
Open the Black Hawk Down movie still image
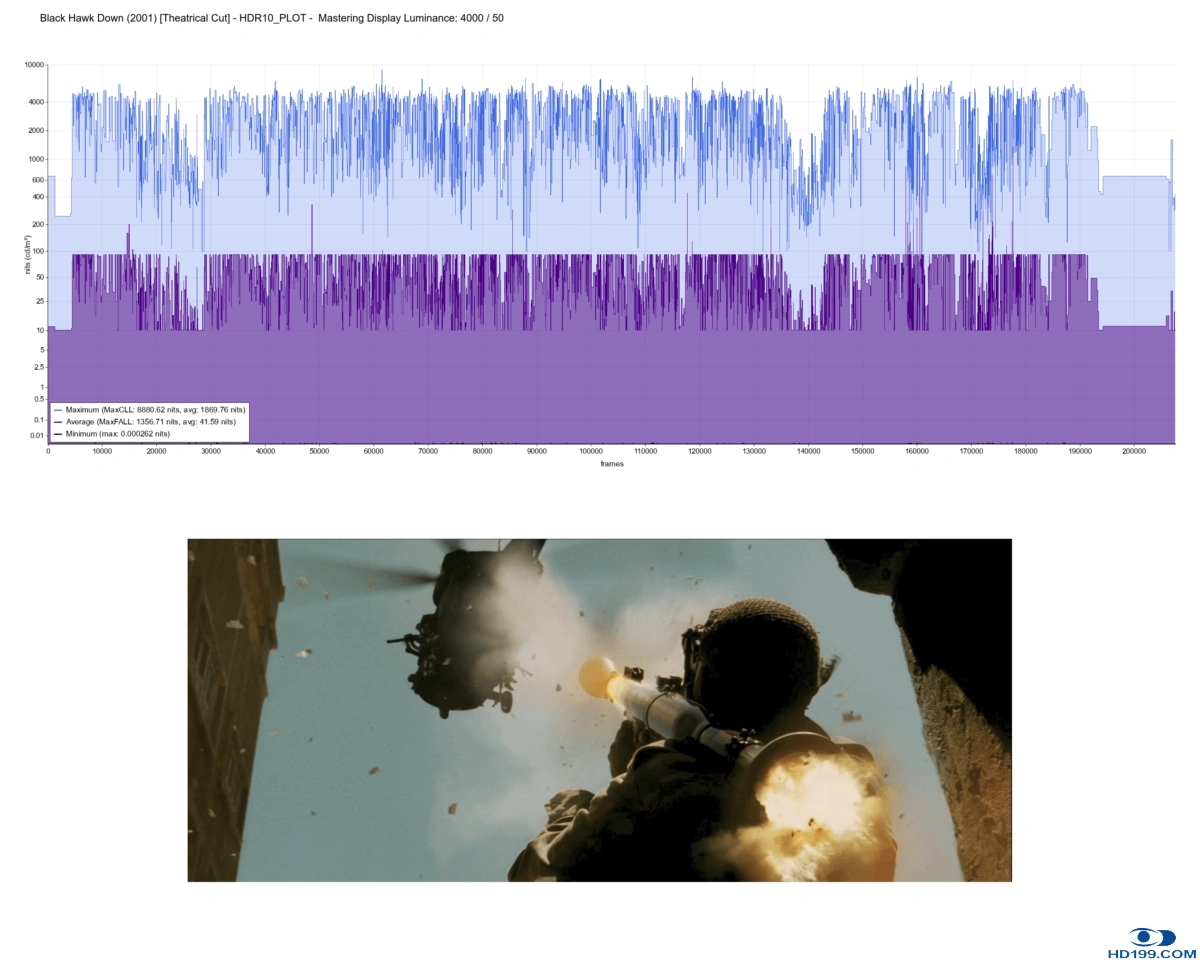point(599,710)
